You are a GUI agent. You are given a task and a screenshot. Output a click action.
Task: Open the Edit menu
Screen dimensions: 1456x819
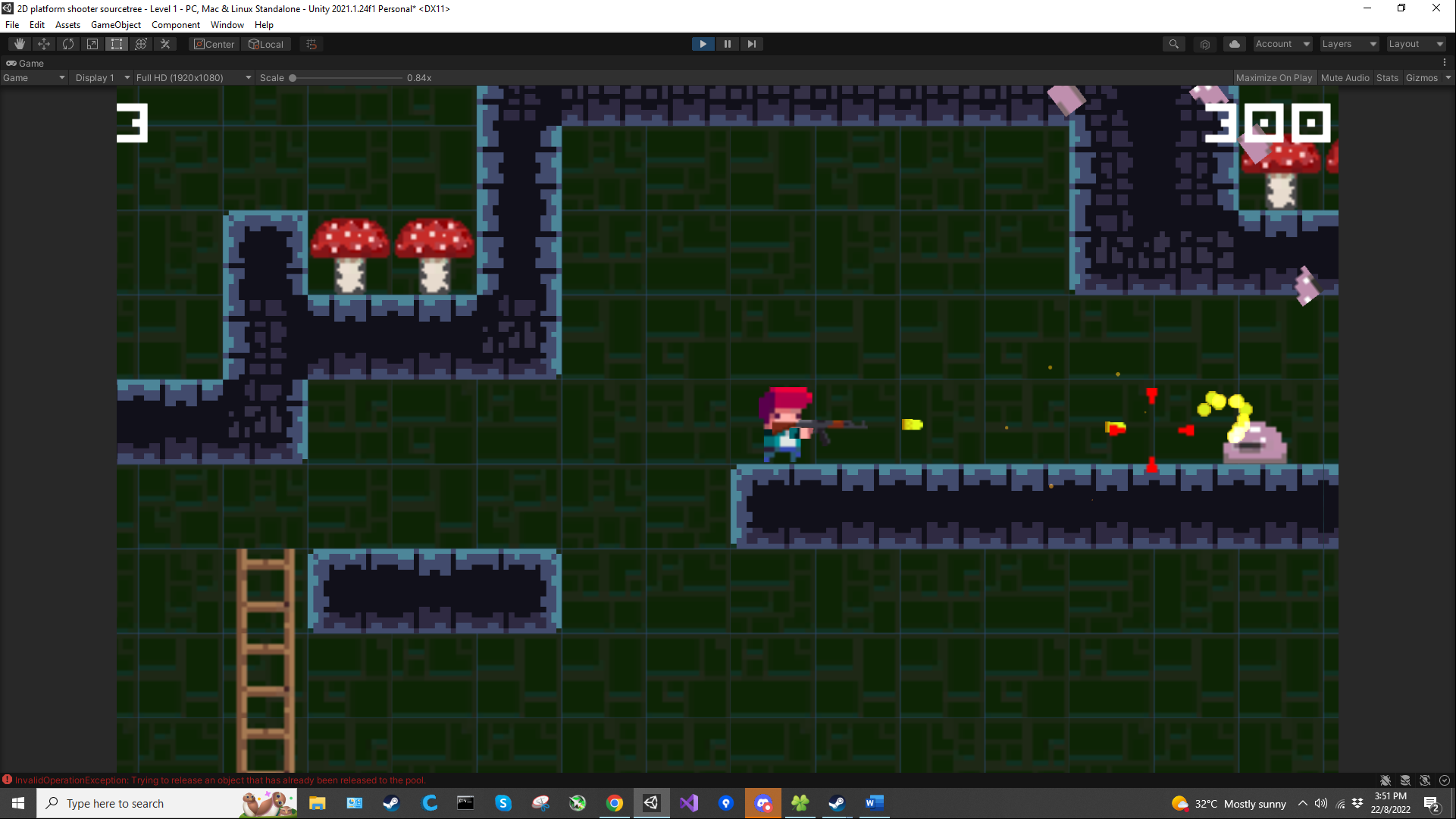point(37,24)
